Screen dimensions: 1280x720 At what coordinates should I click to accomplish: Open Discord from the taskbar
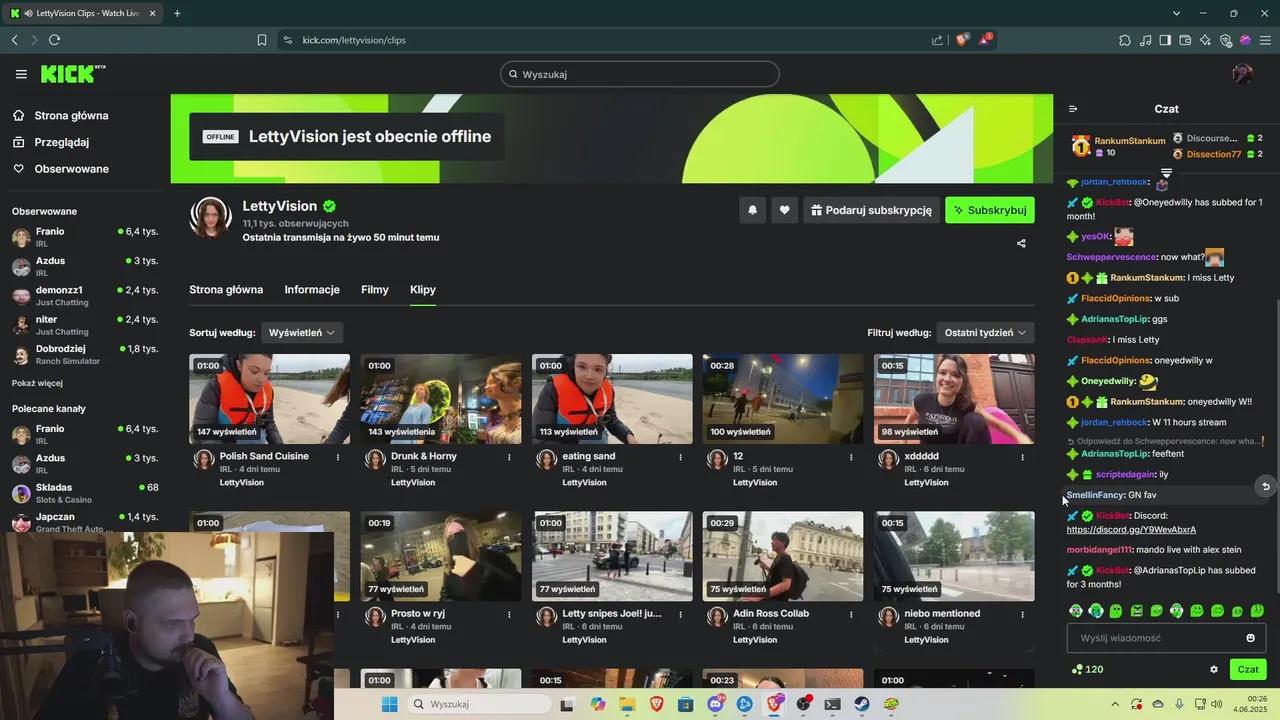click(715, 704)
